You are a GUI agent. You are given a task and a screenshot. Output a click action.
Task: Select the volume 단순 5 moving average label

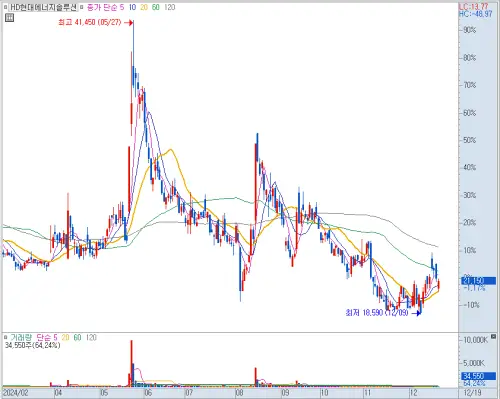pos(47,337)
